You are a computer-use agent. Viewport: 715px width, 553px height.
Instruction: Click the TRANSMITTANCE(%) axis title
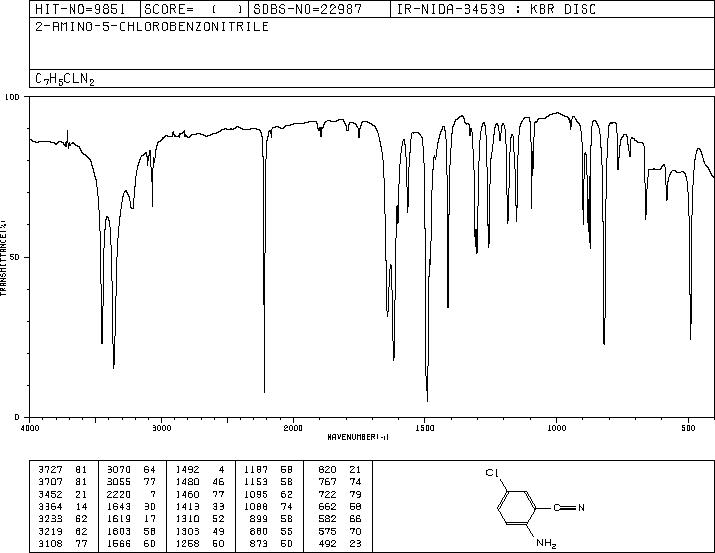coord(4,257)
